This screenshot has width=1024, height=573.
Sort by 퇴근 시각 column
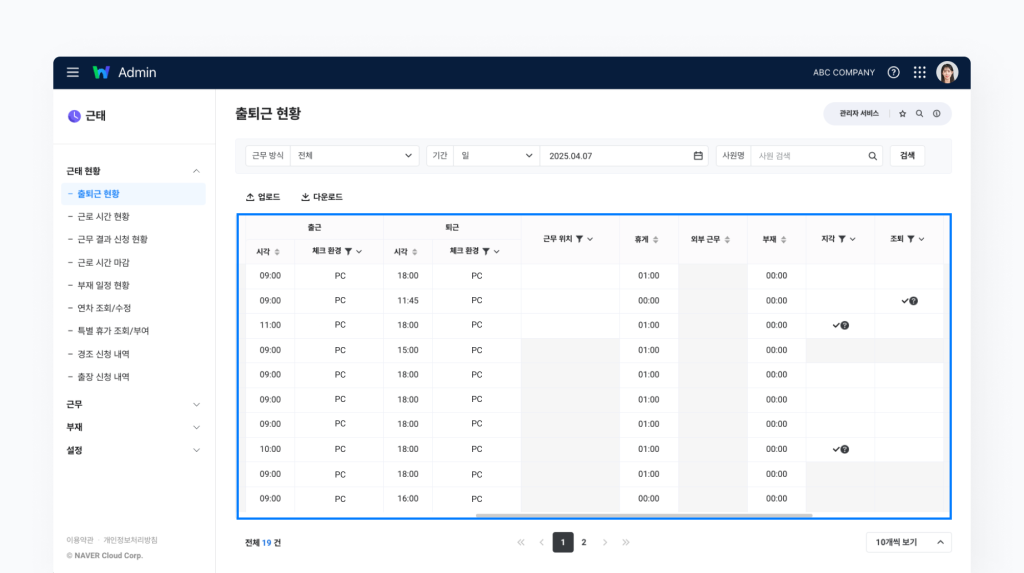[x=415, y=252]
